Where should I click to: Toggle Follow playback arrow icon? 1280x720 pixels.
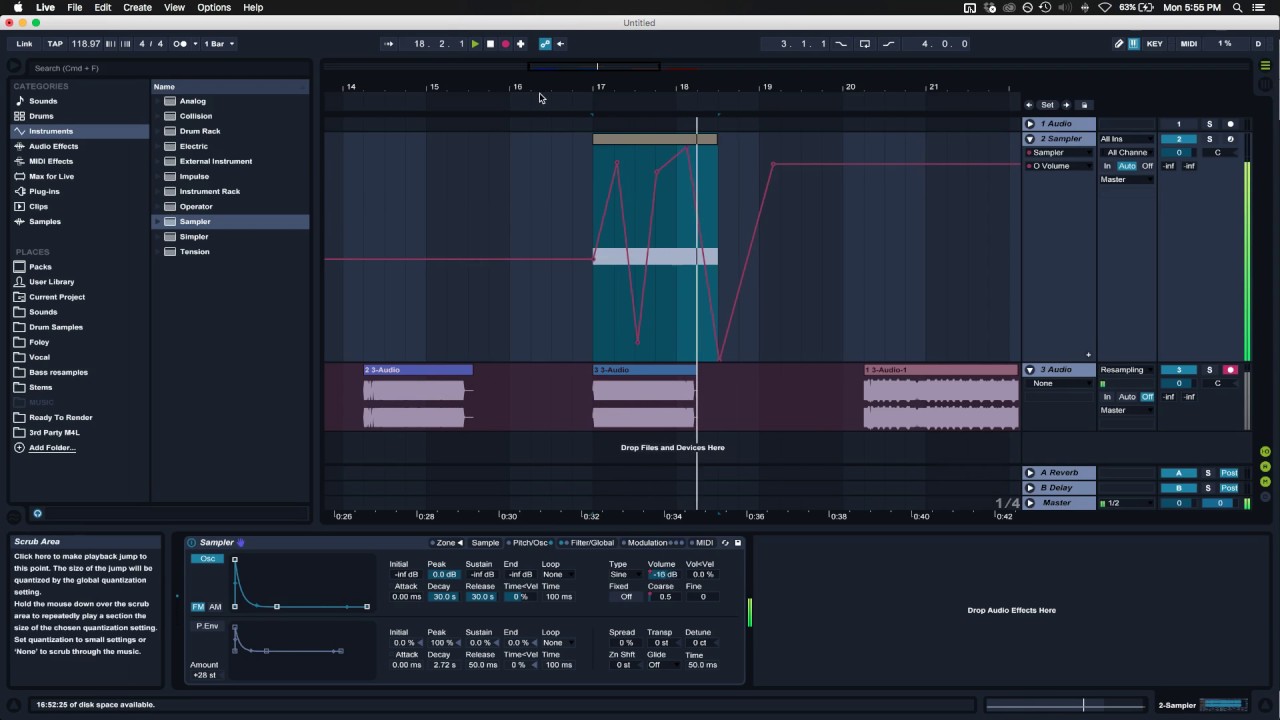pos(389,44)
